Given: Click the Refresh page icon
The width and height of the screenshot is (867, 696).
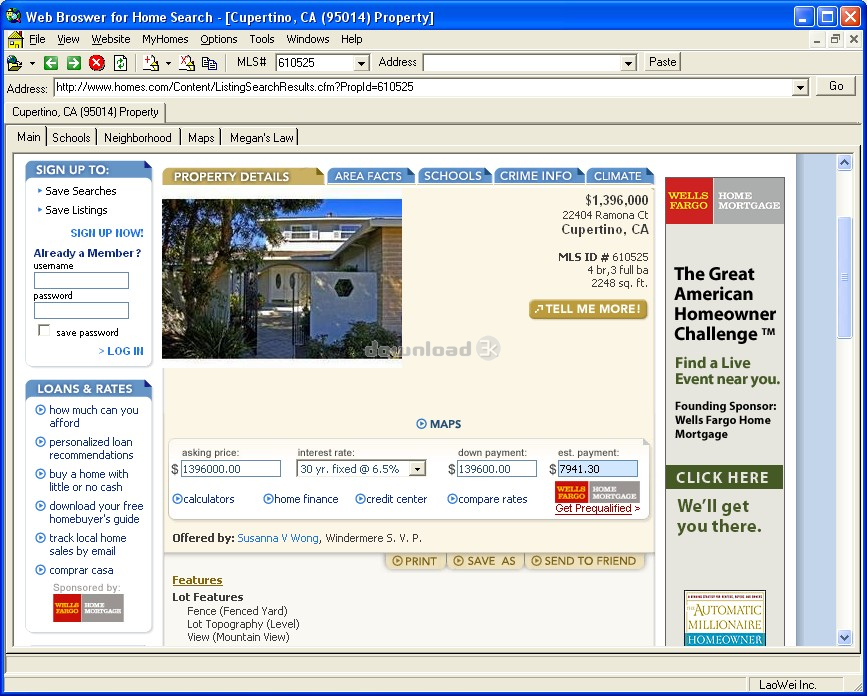Looking at the screenshot, I should (x=120, y=63).
